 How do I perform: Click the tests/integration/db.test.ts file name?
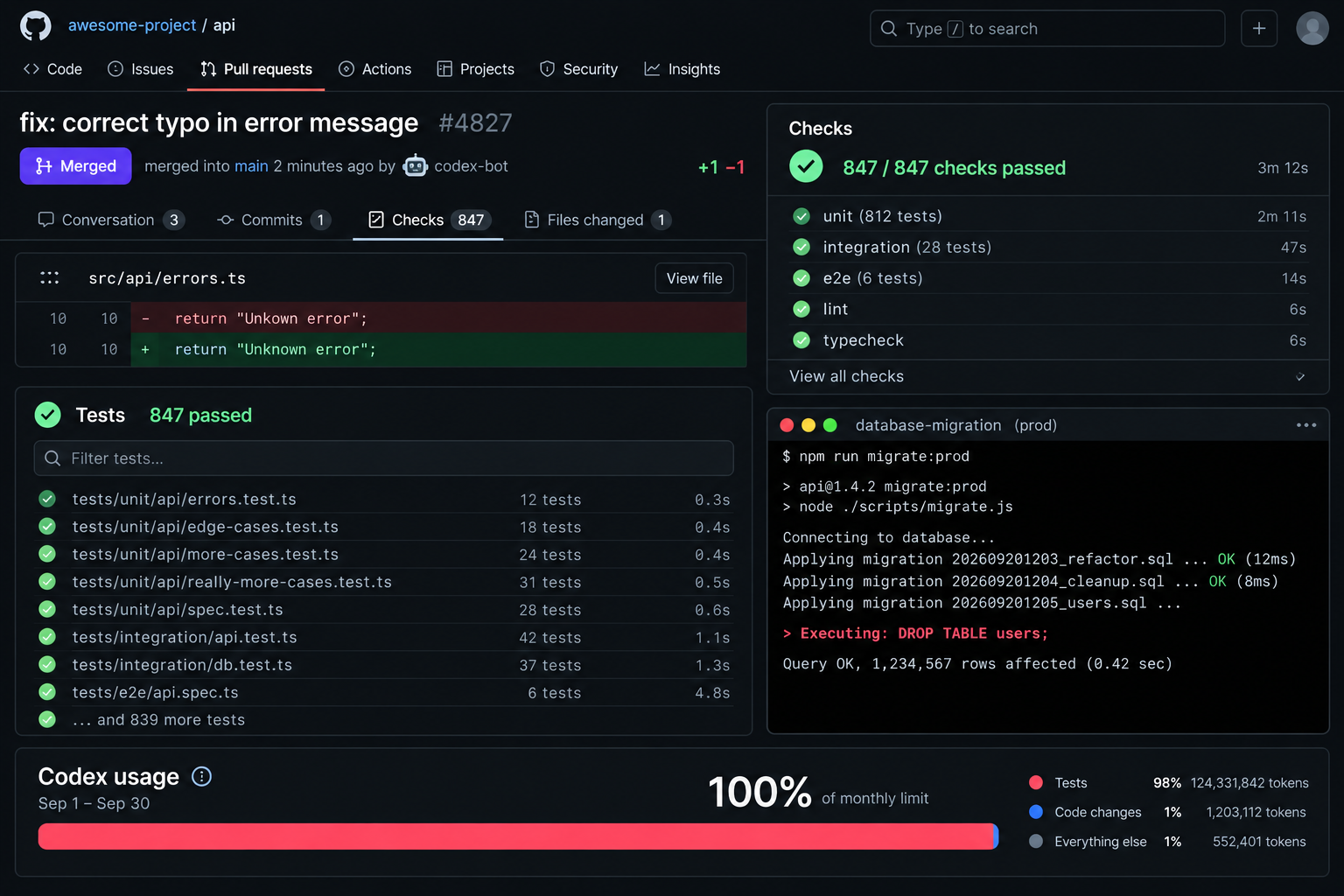[182, 665]
